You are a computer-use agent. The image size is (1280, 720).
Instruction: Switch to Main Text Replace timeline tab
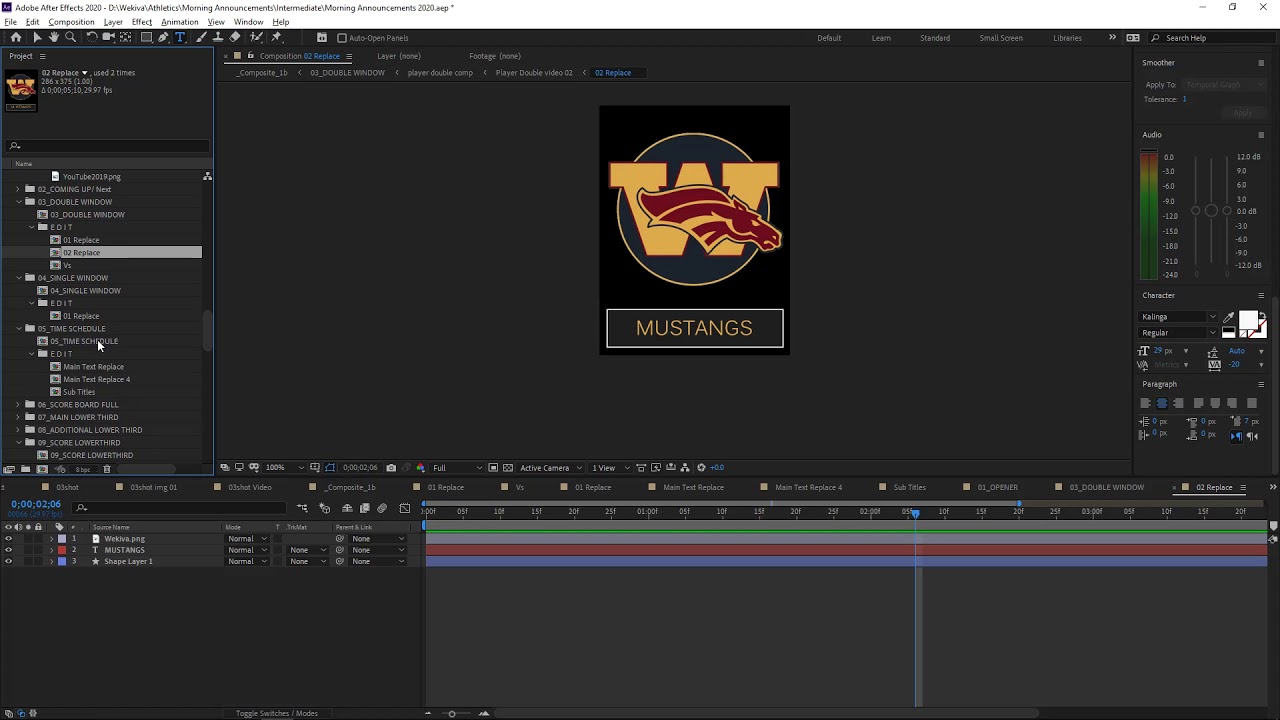pyautogui.click(x=693, y=487)
